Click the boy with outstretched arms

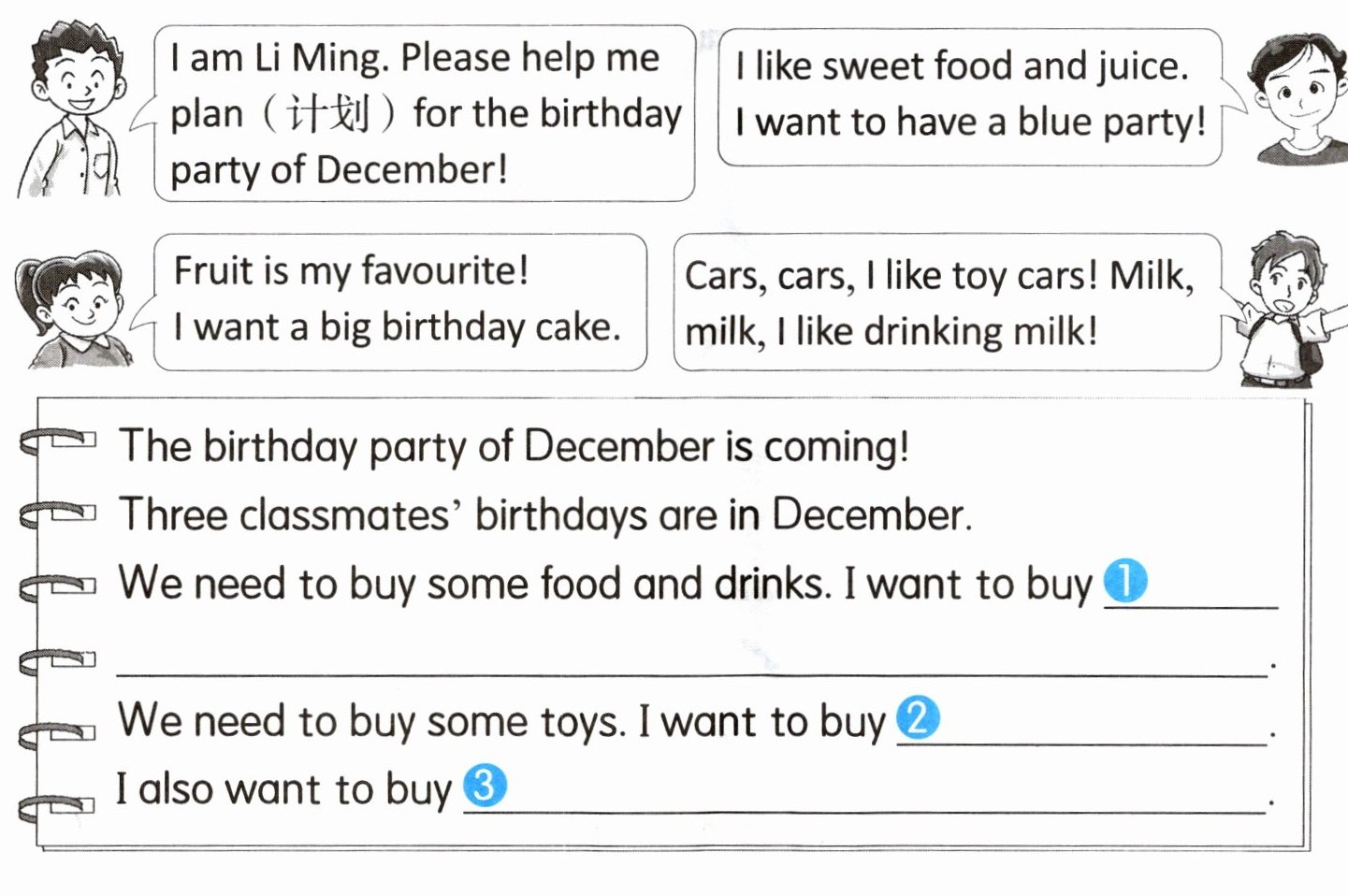point(1286,309)
